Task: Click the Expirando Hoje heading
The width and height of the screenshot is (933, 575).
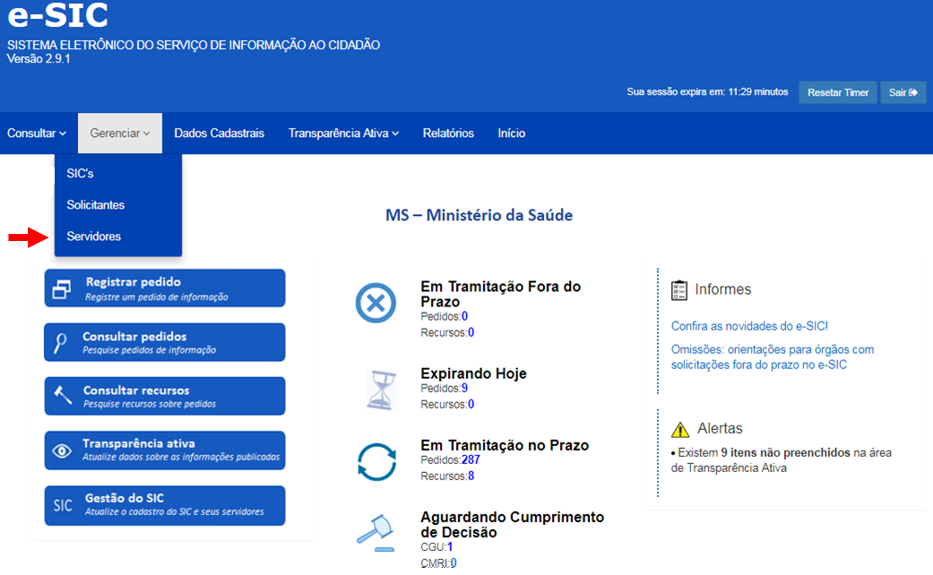Action: 474,373
